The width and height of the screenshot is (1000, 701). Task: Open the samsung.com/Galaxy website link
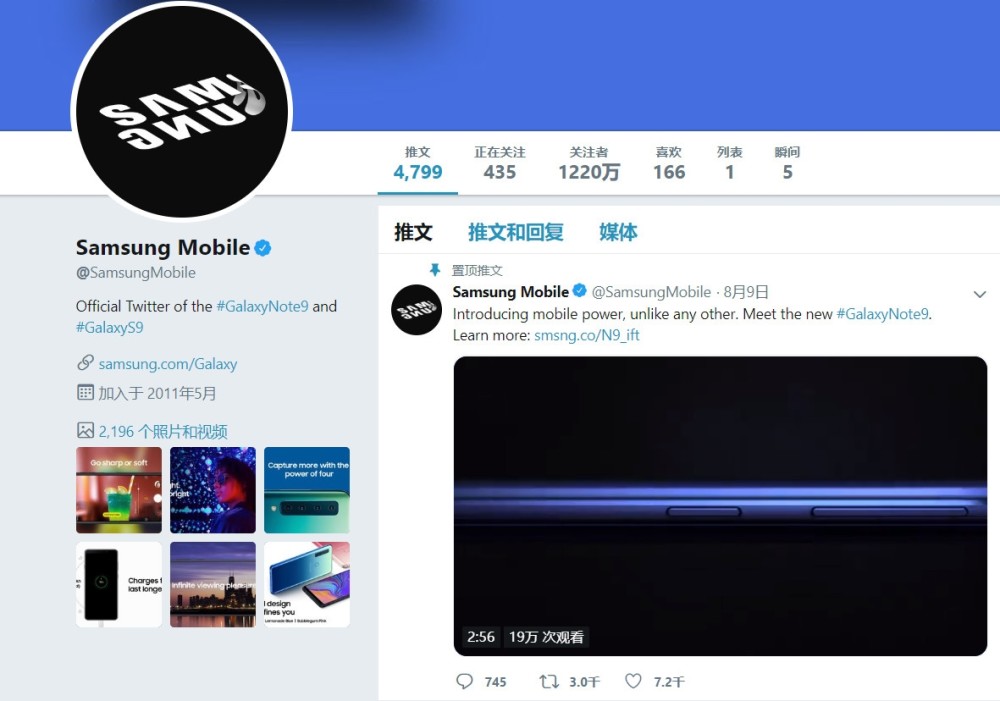click(168, 364)
